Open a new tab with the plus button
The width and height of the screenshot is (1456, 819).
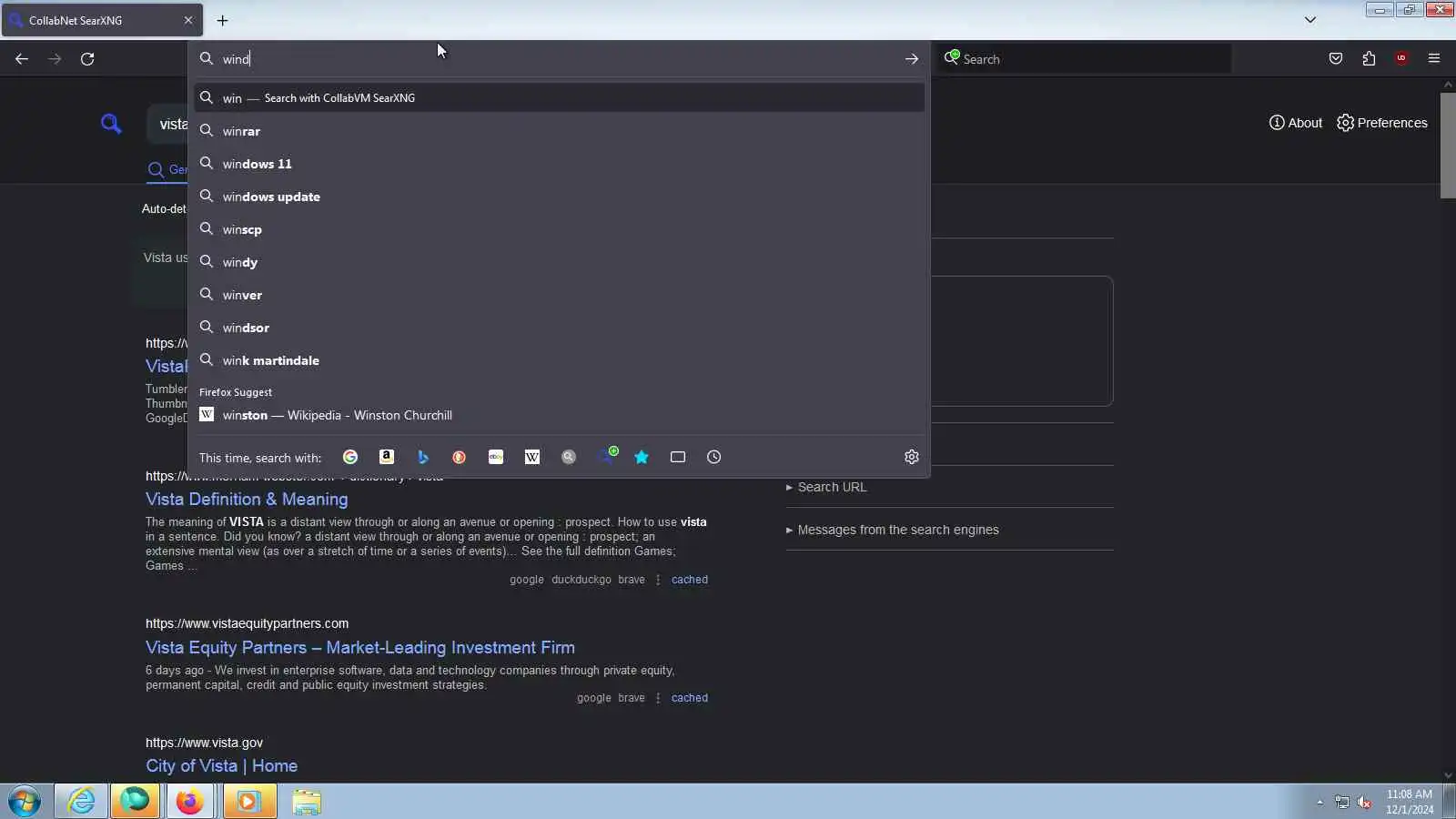click(x=223, y=20)
